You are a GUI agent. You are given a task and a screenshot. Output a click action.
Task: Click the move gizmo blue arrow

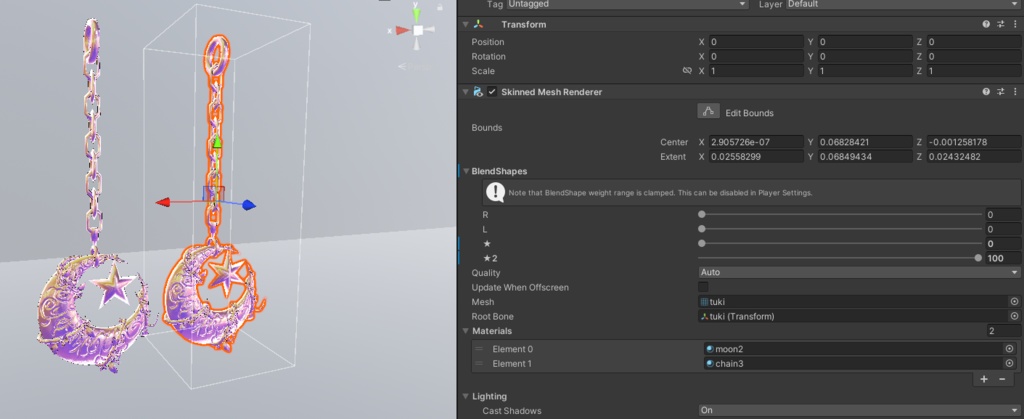tap(248, 205)
